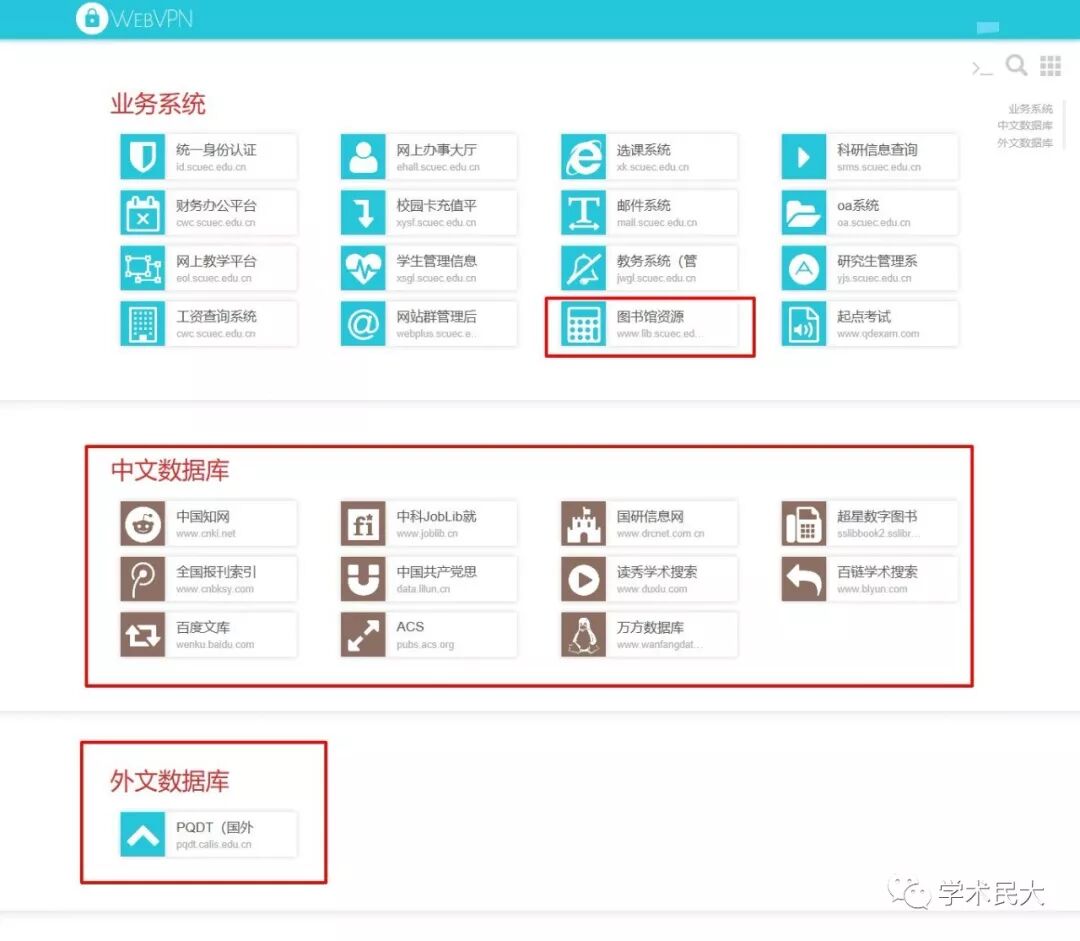
Task: Open the 全国报刊索引 link
Action: point(208,579)
